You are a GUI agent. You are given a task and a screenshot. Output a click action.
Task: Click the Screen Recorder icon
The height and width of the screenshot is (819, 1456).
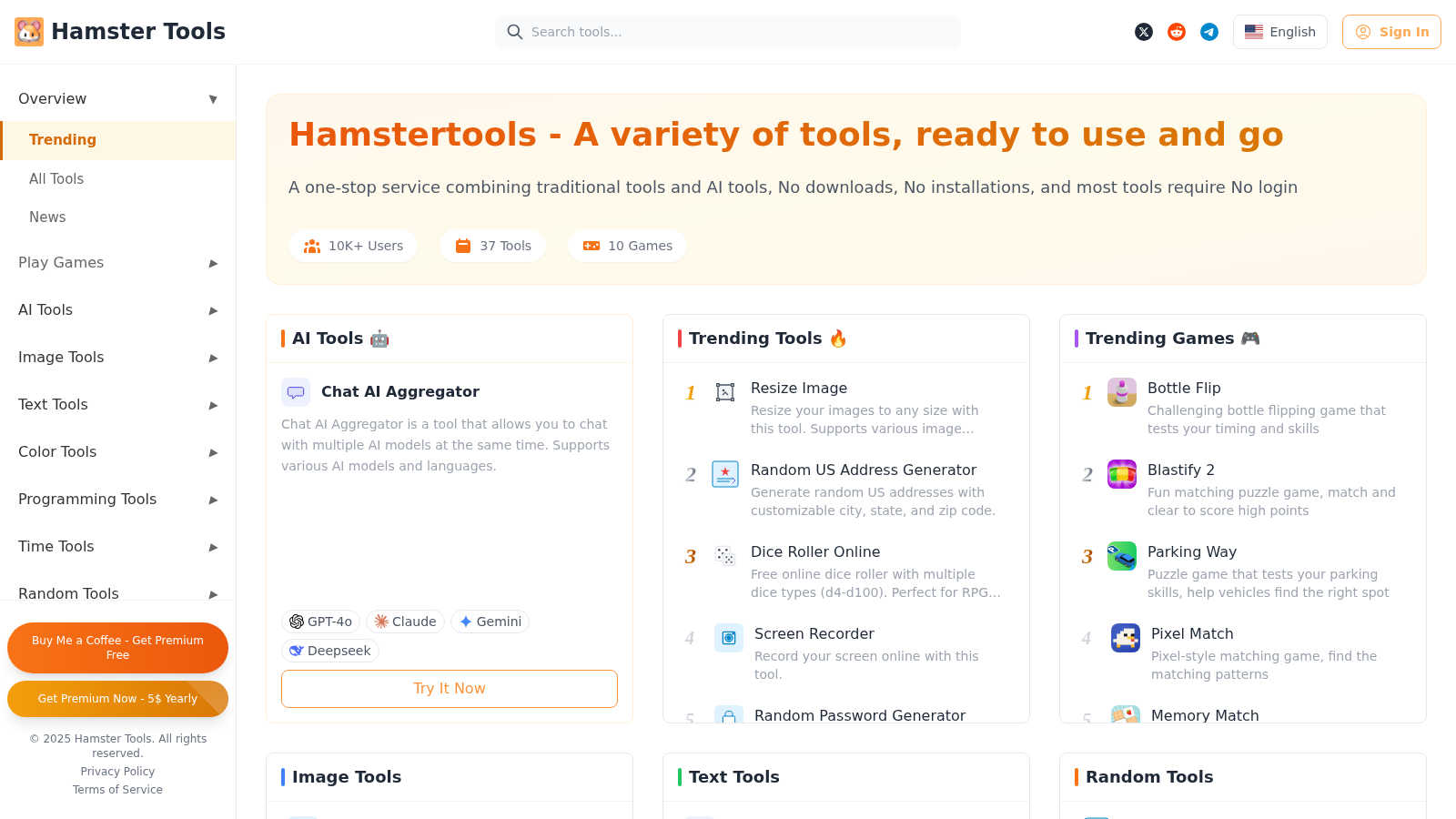click(x=729, y=638)
